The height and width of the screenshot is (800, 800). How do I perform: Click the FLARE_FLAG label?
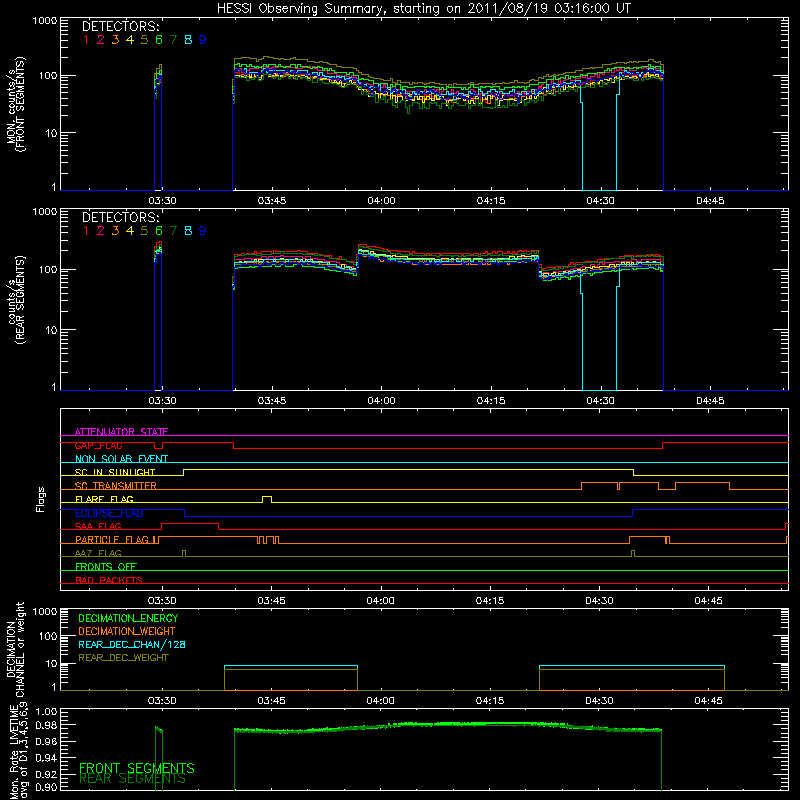[104, 499]
